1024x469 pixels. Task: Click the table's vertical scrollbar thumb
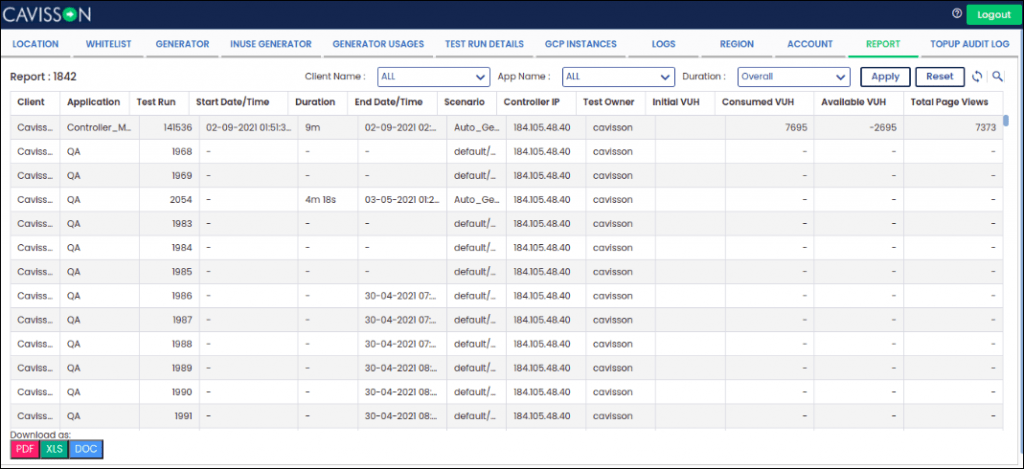click(x=1006, y=120)
